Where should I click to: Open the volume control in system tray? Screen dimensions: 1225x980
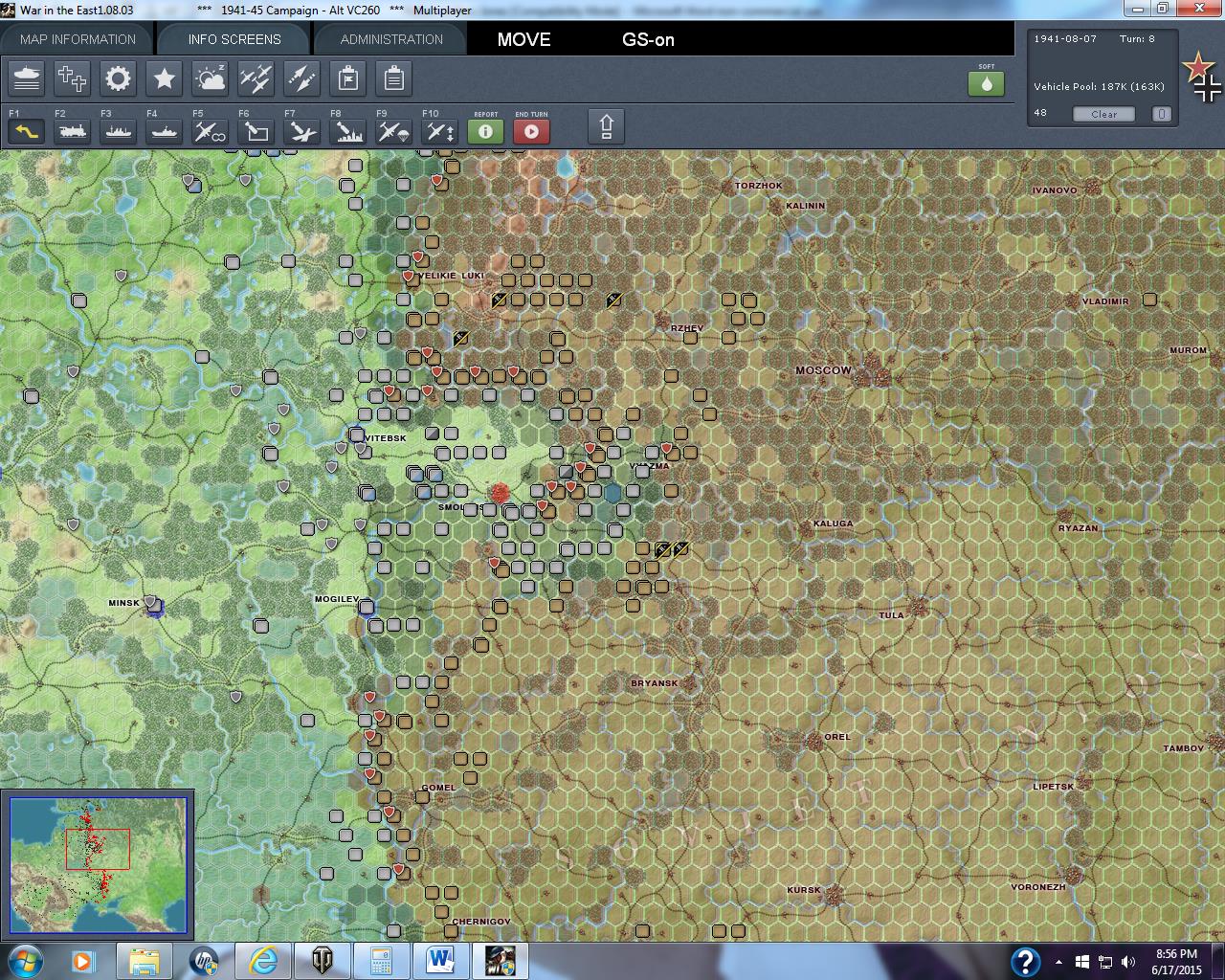tap(1128, 962)
